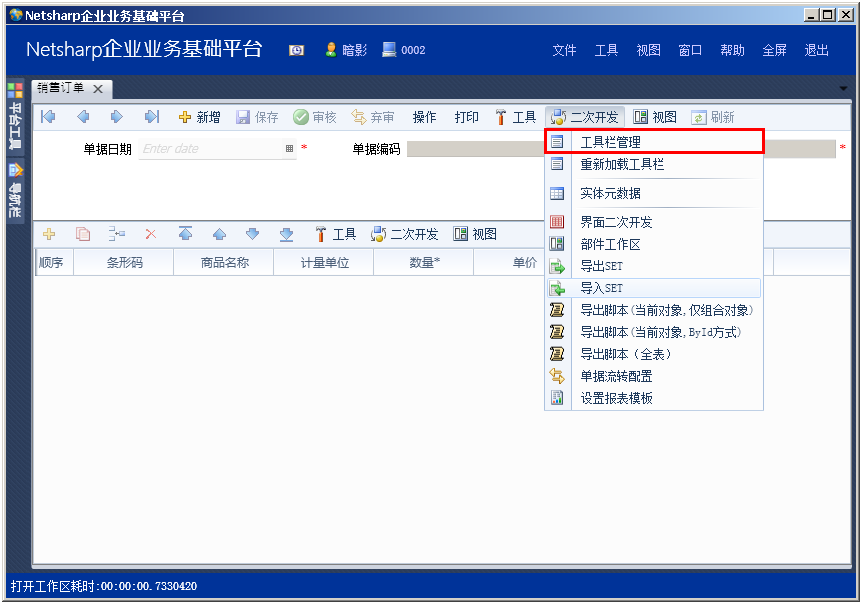This screenshot has height=604, width=862.
Task: Collapse the main toolbar 二次开发 menu
Action: (585, 117)
